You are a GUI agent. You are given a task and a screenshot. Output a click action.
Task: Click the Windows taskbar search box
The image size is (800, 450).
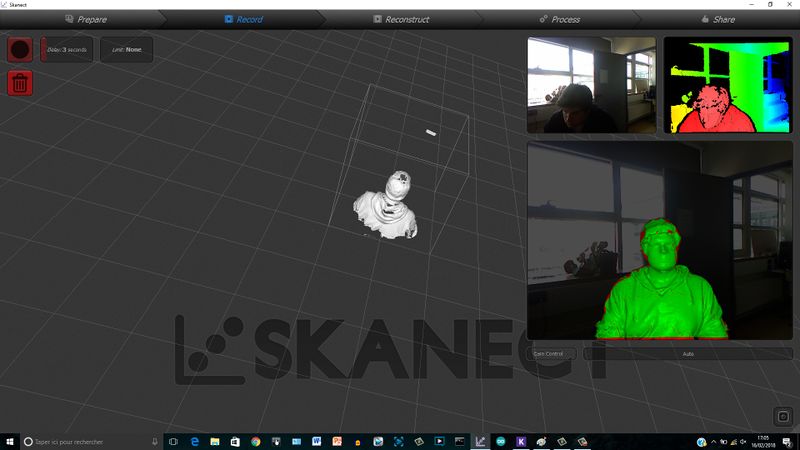(x=90, y=441)
